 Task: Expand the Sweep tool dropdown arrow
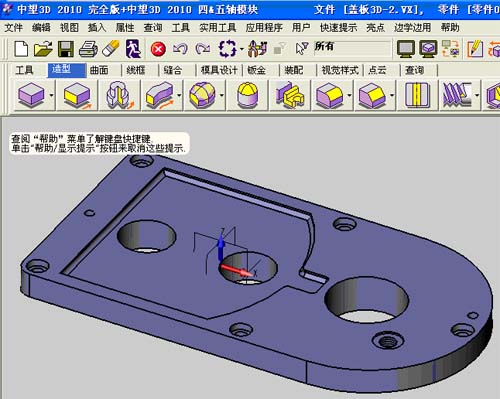(179, 96)
